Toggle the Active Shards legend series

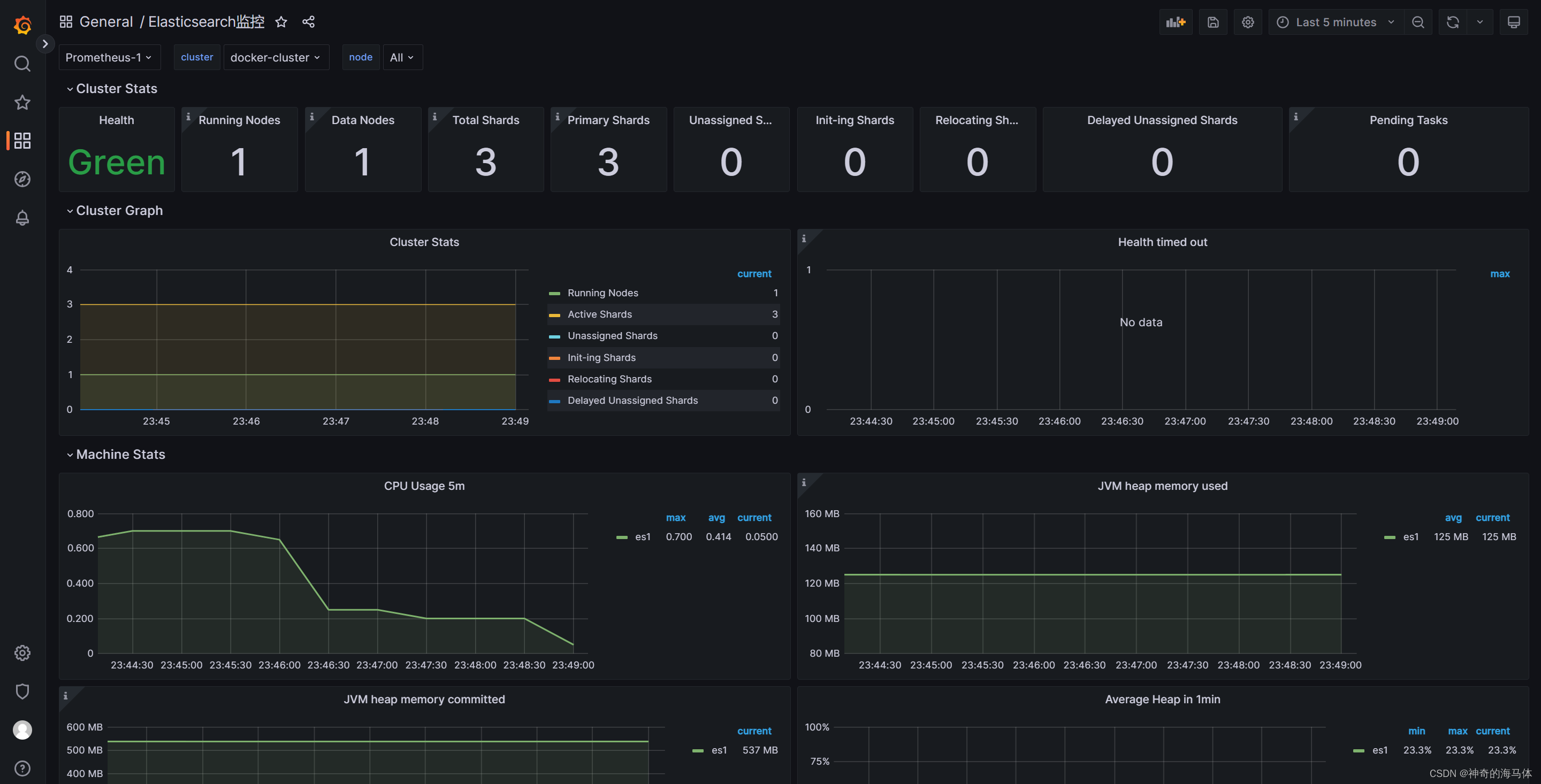[x=599, y=314]
